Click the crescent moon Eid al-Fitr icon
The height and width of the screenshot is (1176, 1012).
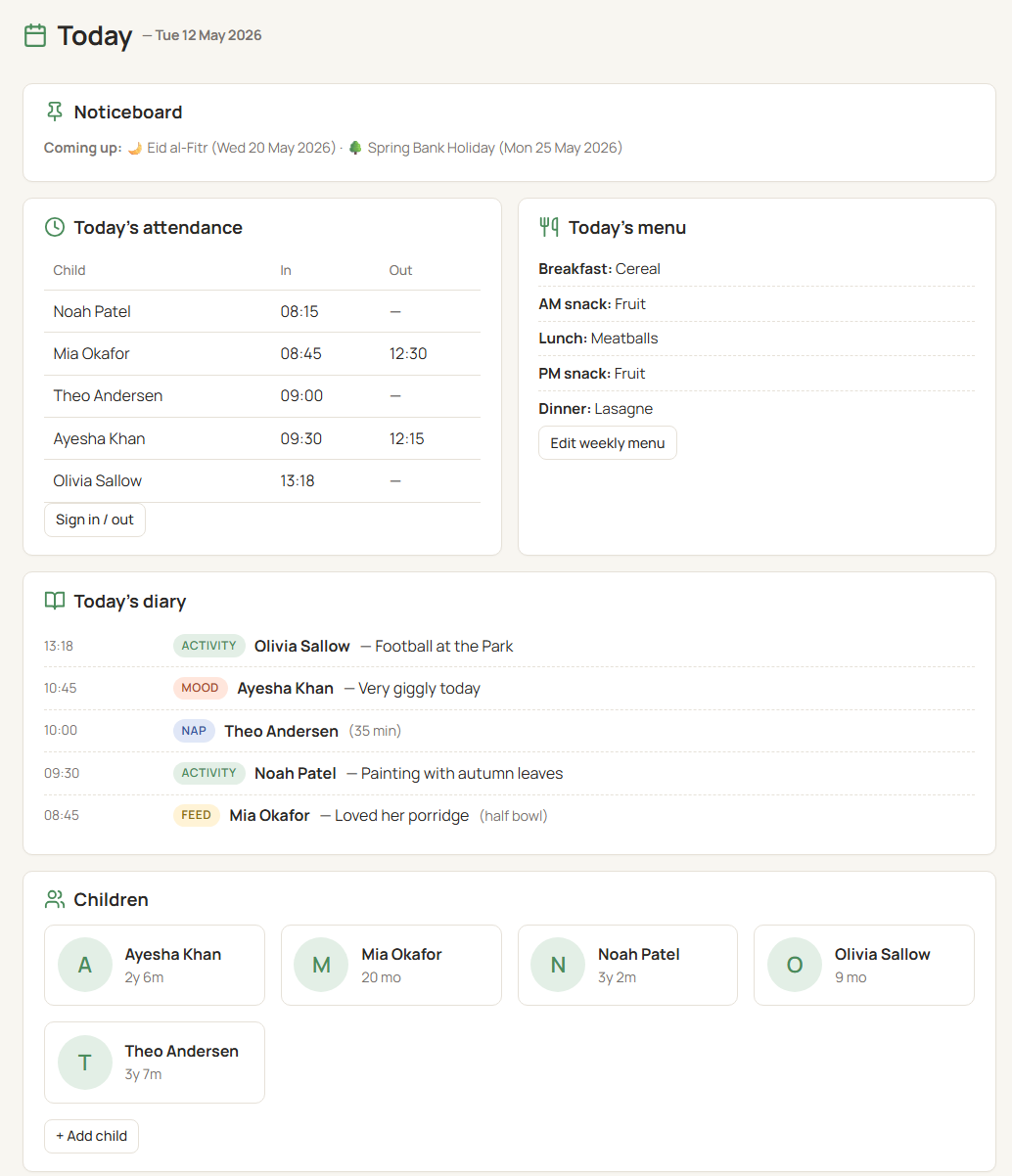click(135, 148)
